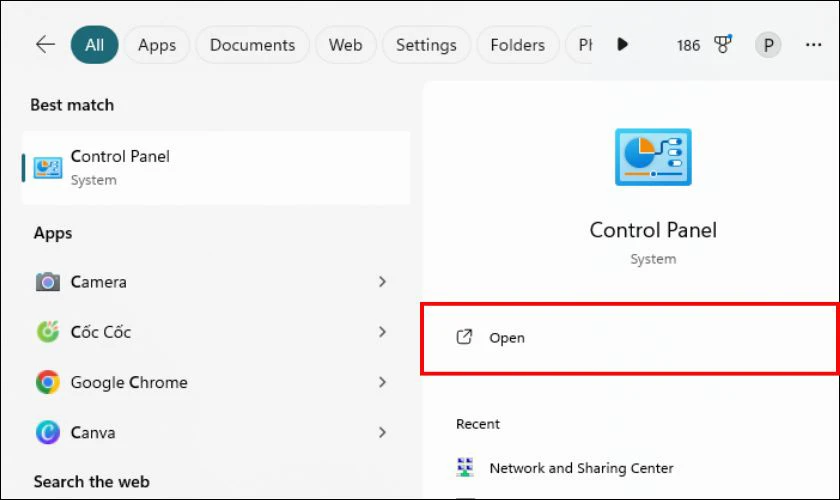Open the P user account avatar

pyautogui.click(x=768, y=45)
